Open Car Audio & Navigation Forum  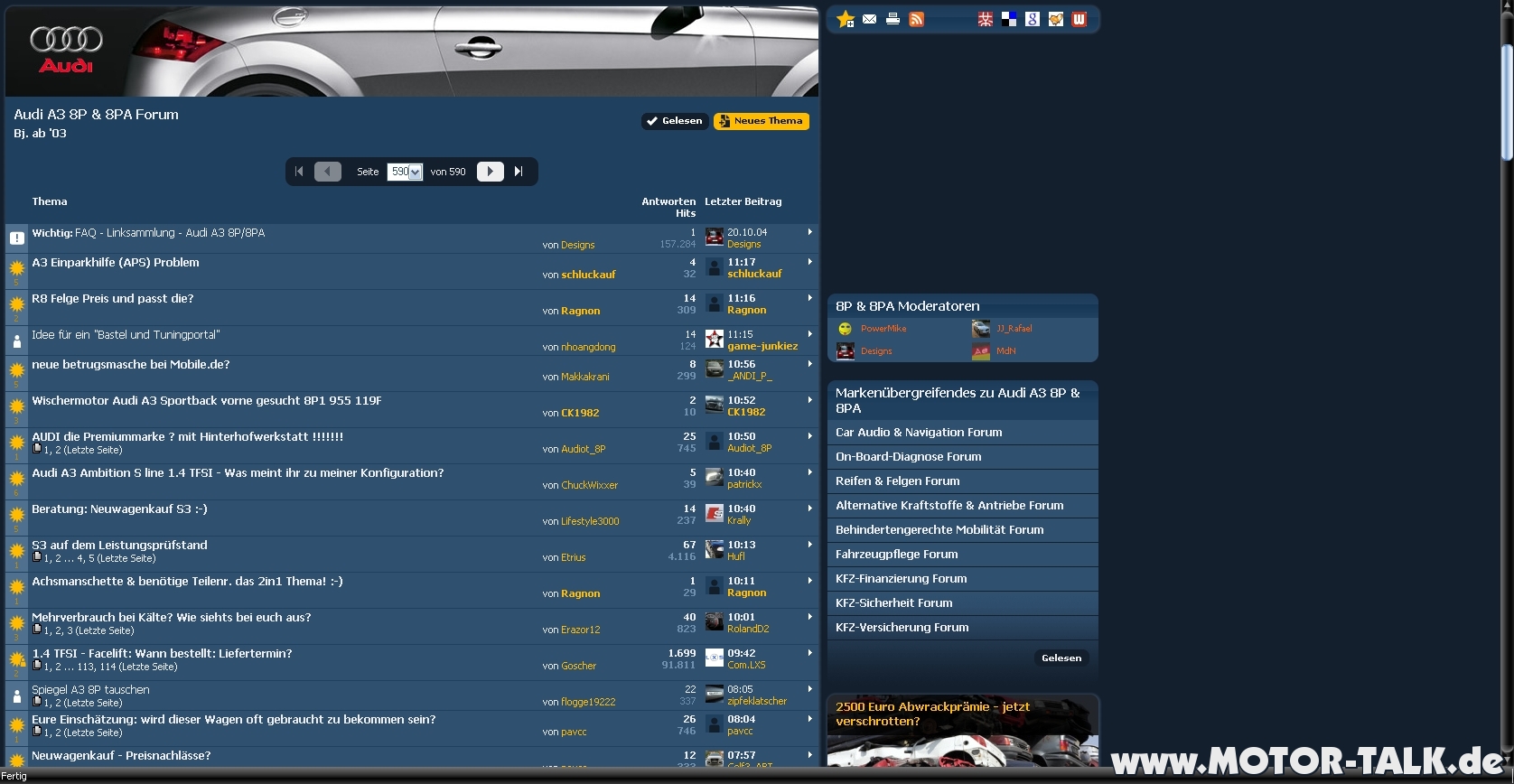919,433
